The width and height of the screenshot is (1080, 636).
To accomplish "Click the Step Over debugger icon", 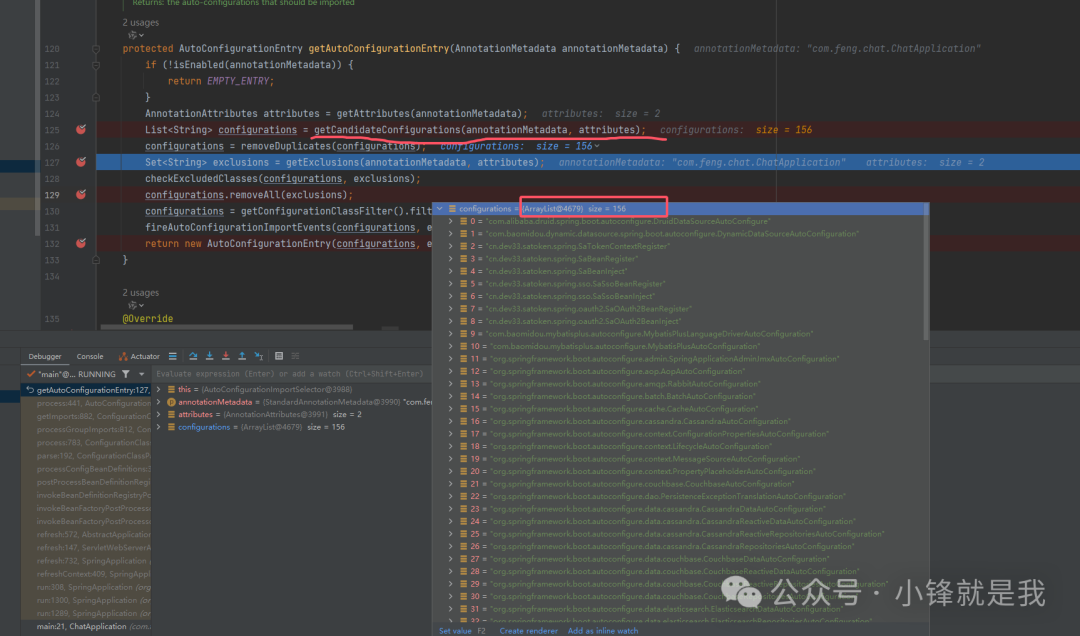I will pos(193,356).
